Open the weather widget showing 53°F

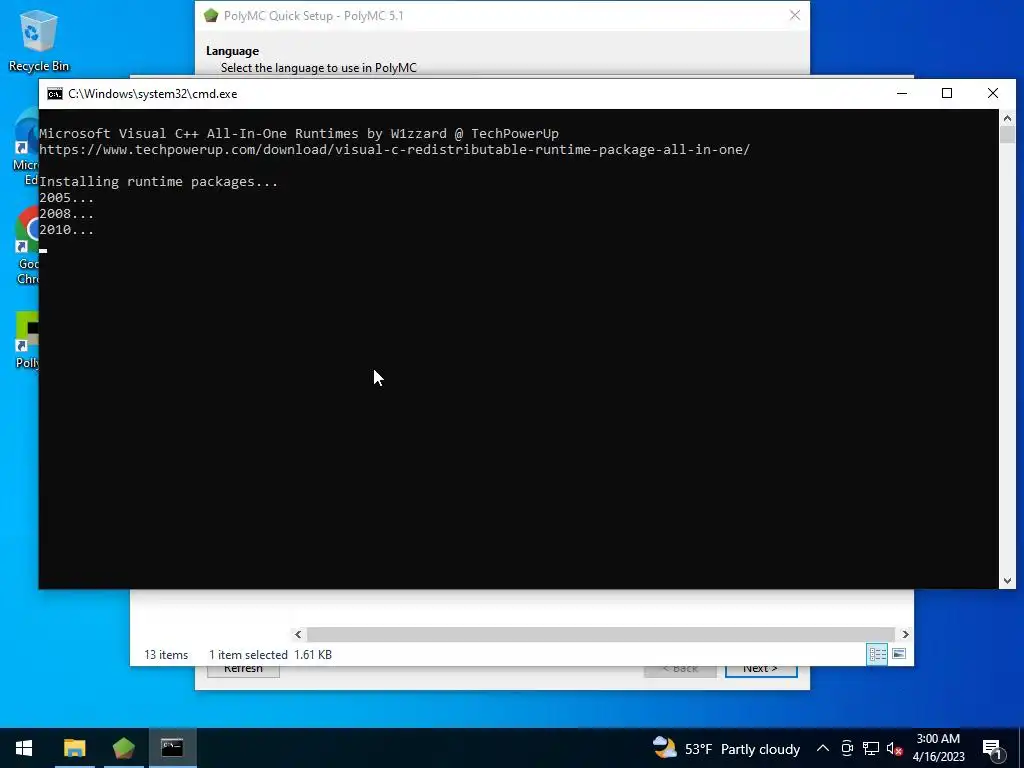point(726,748)
